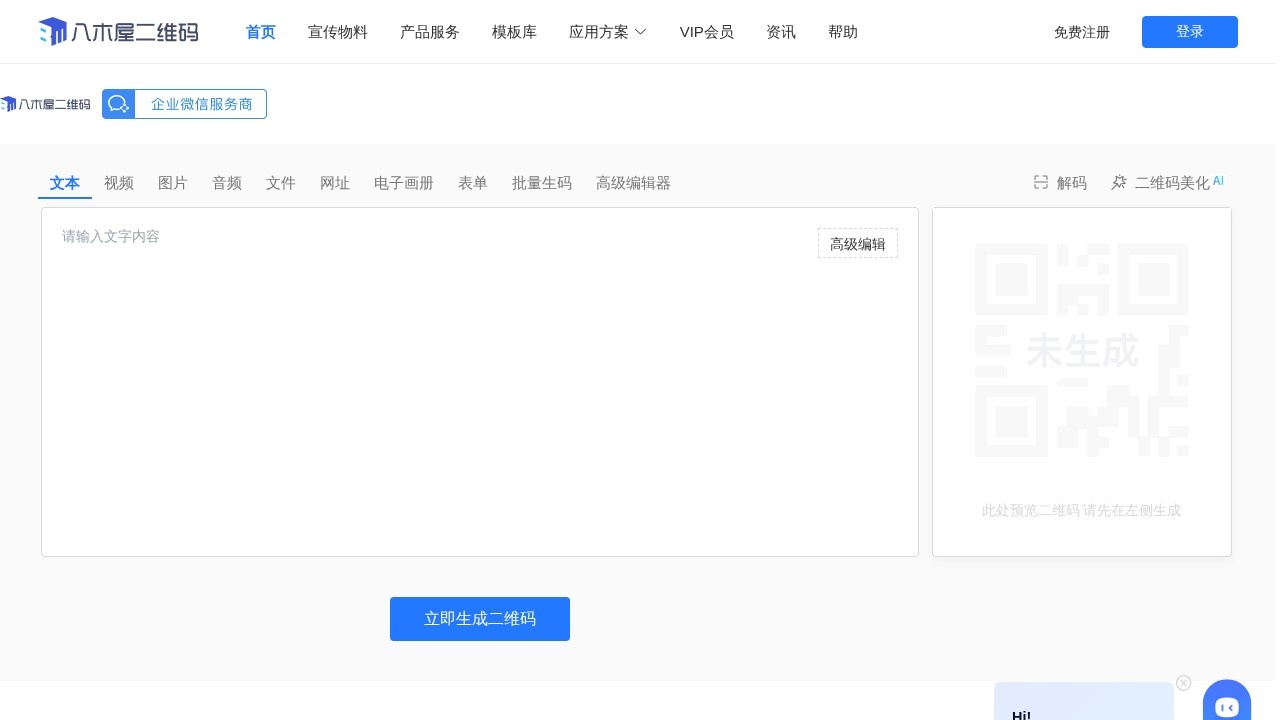Open the 模板库 menu item
This screenshot has width=1280, height=720.
tap(514, 32)
